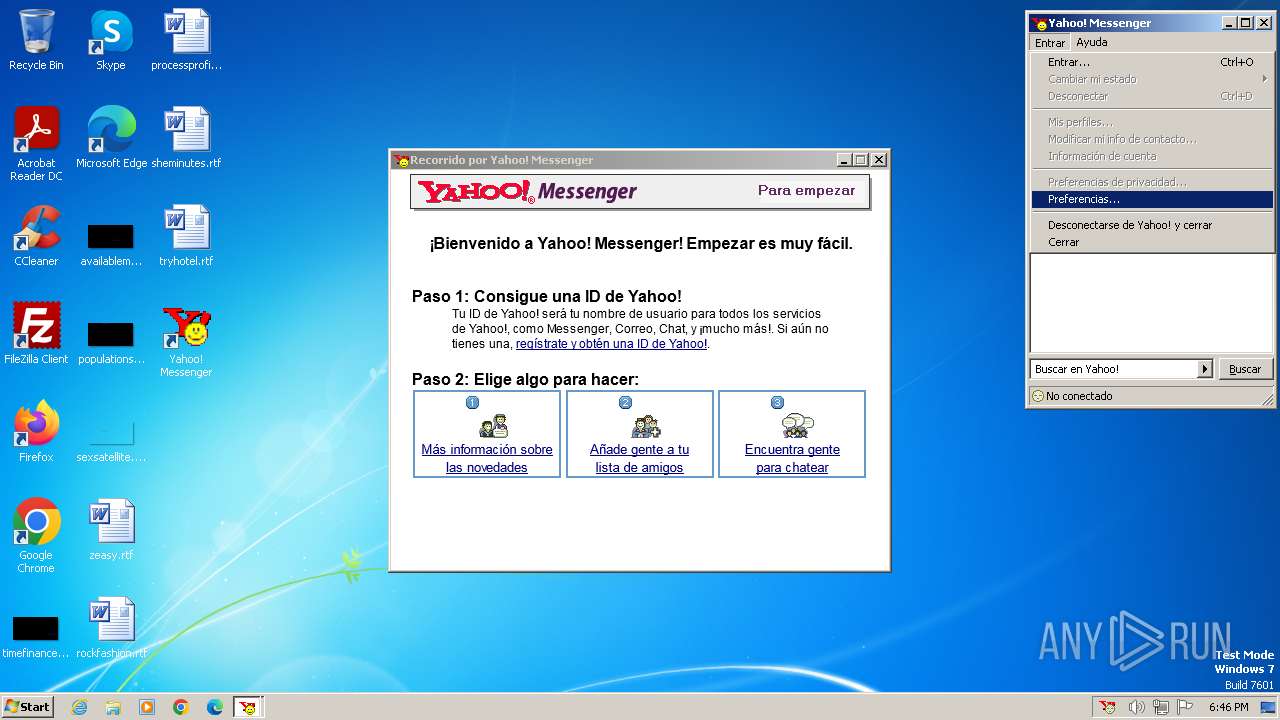The width and height of the screenshot is (1280, 720).
Task: Open Edge from the taskbar
Action: [x=215, y=707]
